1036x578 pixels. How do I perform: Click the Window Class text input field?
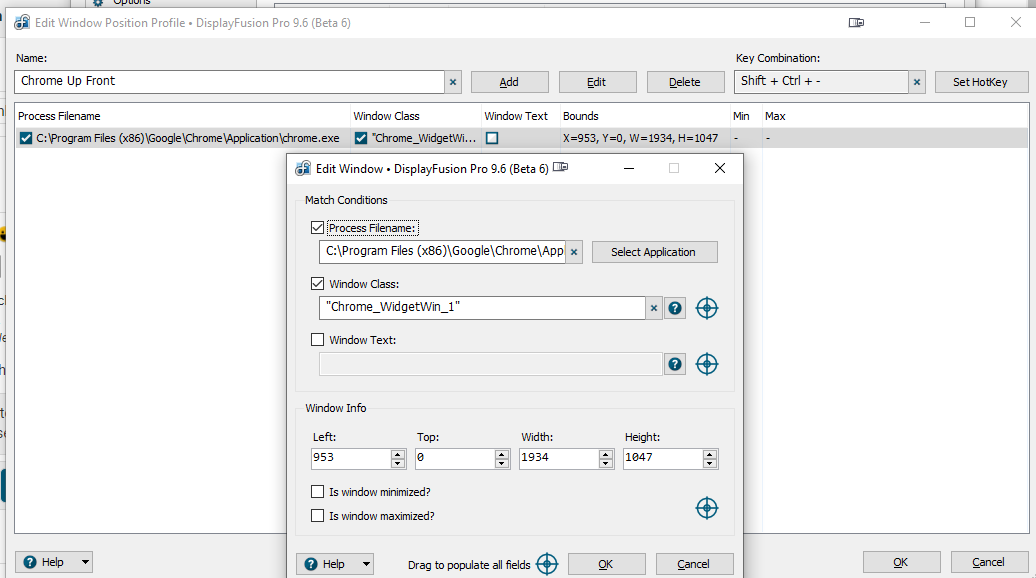480,308
